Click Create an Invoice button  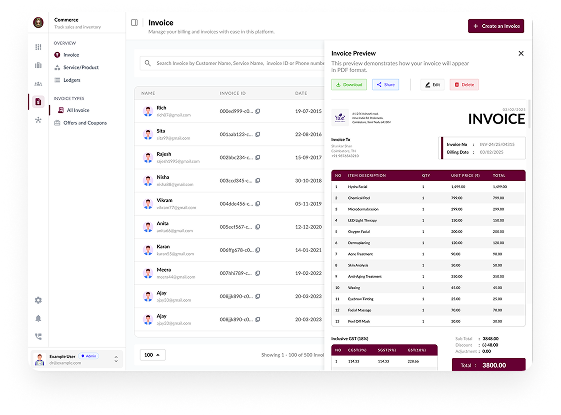pyautogui.click(x=496, y=26)
